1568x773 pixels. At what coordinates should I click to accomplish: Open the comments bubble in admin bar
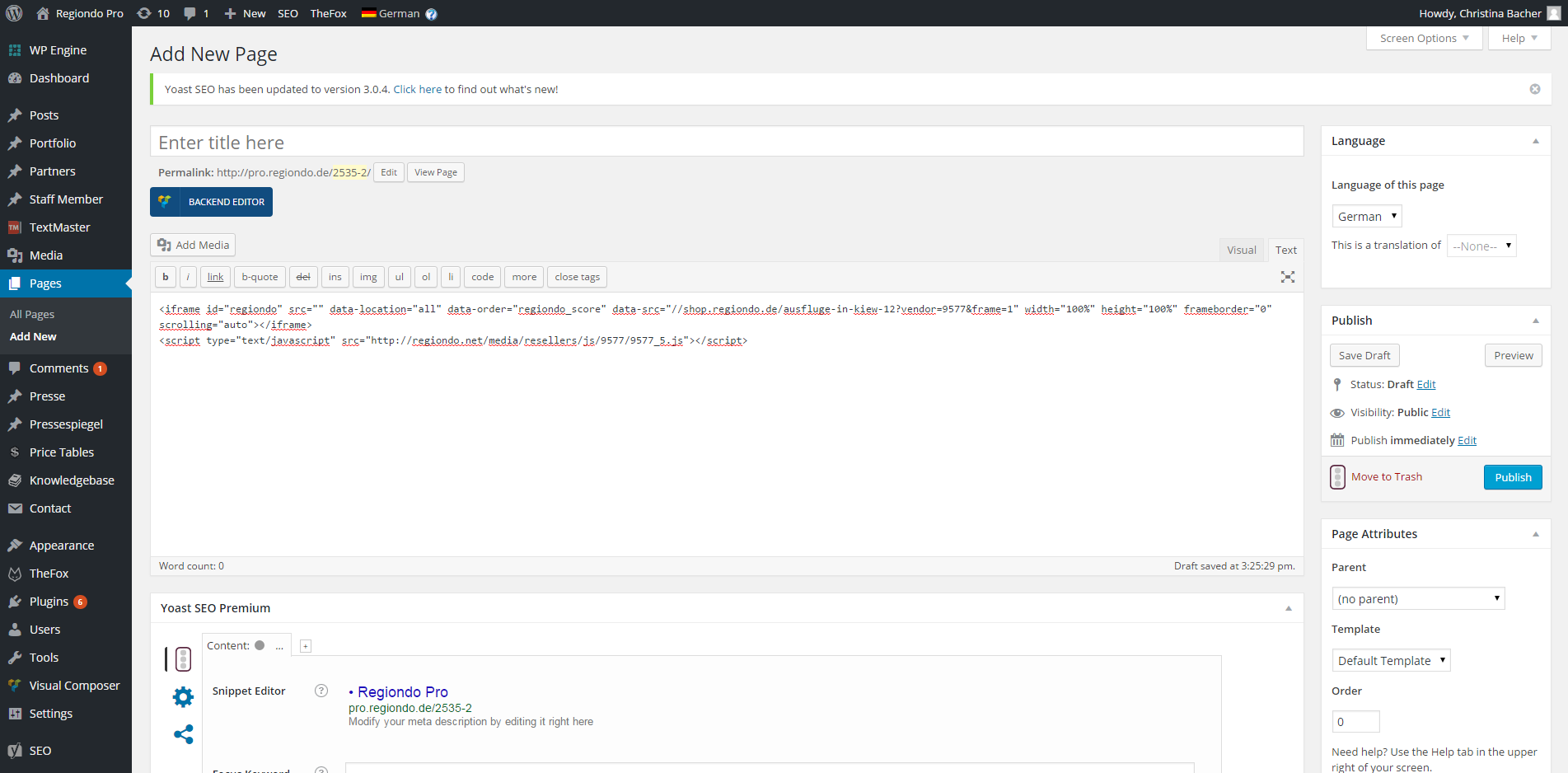click(x=196, y=13)
